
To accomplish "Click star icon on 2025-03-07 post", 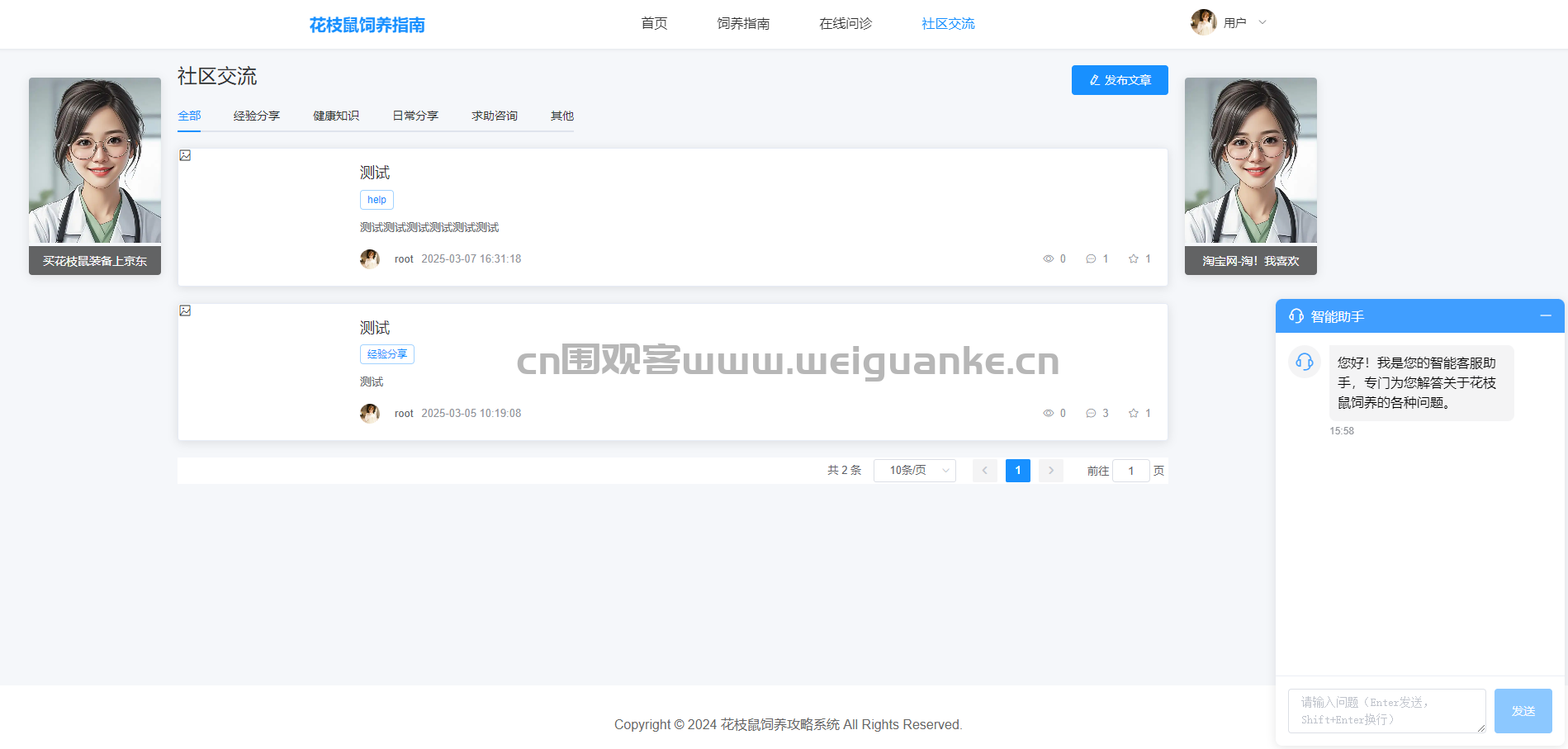I will (1134, 258).
